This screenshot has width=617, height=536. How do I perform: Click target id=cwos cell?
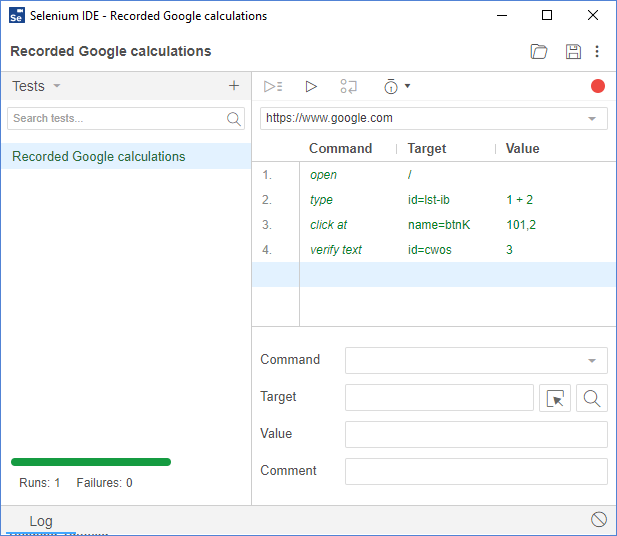point(429,250)
